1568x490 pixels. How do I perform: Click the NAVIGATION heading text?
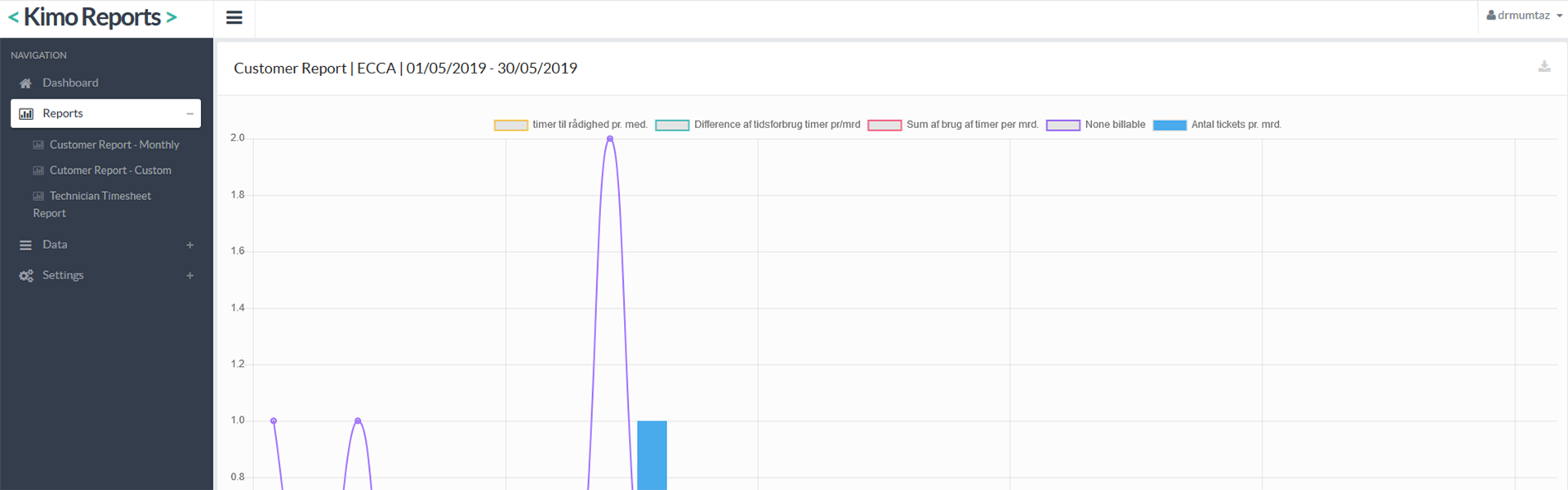[38, 56]
